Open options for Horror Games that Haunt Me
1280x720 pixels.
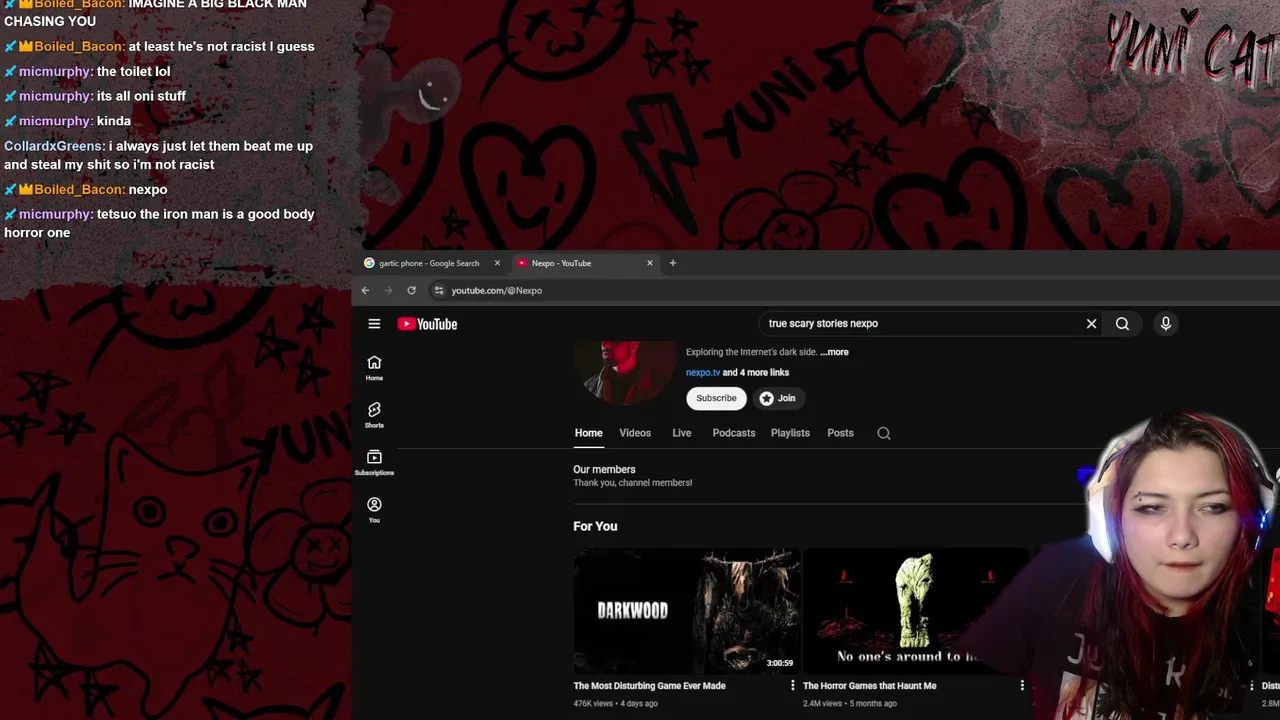(1022, 685)
